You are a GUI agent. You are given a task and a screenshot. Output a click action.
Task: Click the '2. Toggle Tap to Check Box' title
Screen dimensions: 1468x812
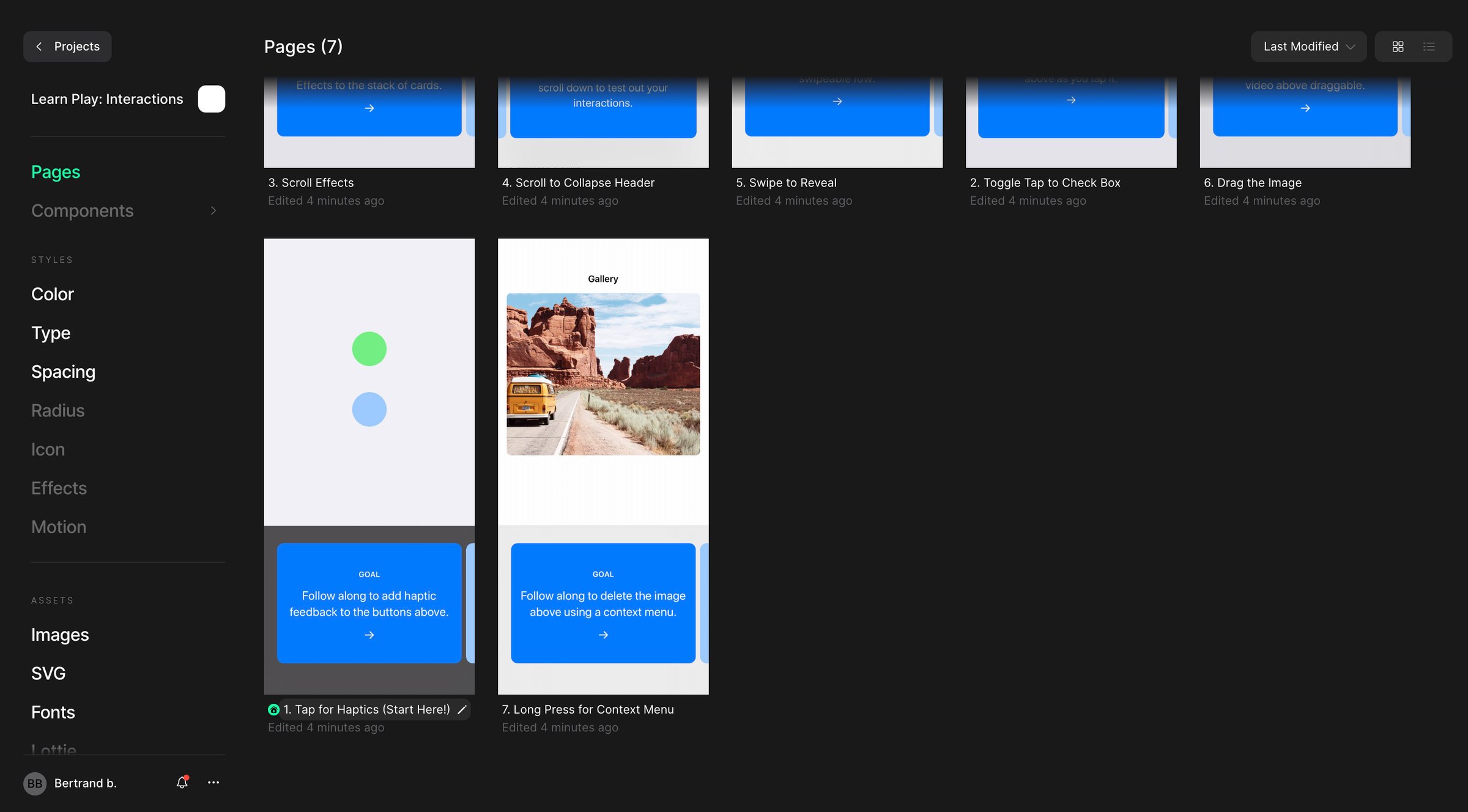click(1045, 182)
